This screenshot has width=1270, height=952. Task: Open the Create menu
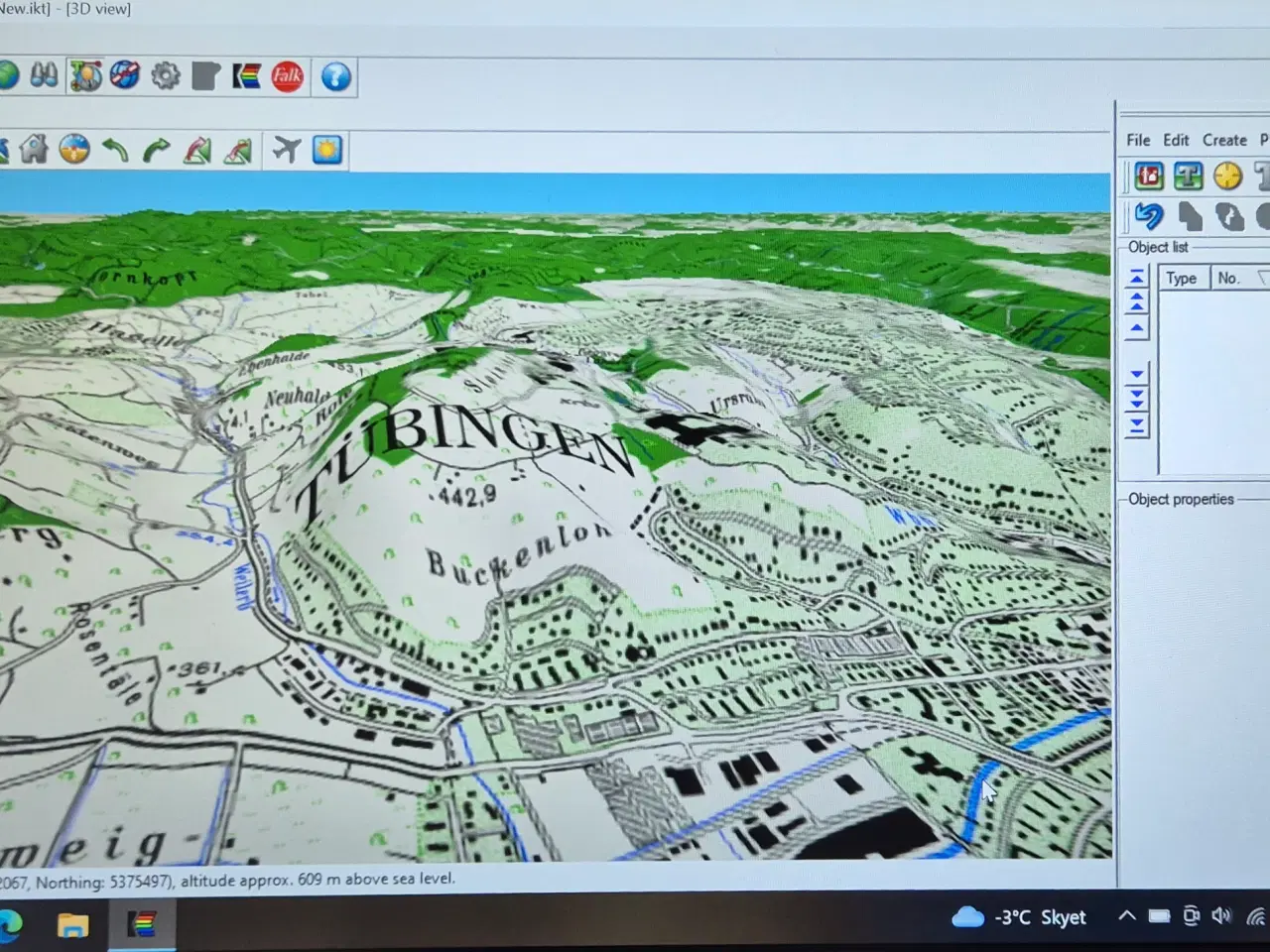1224,140
